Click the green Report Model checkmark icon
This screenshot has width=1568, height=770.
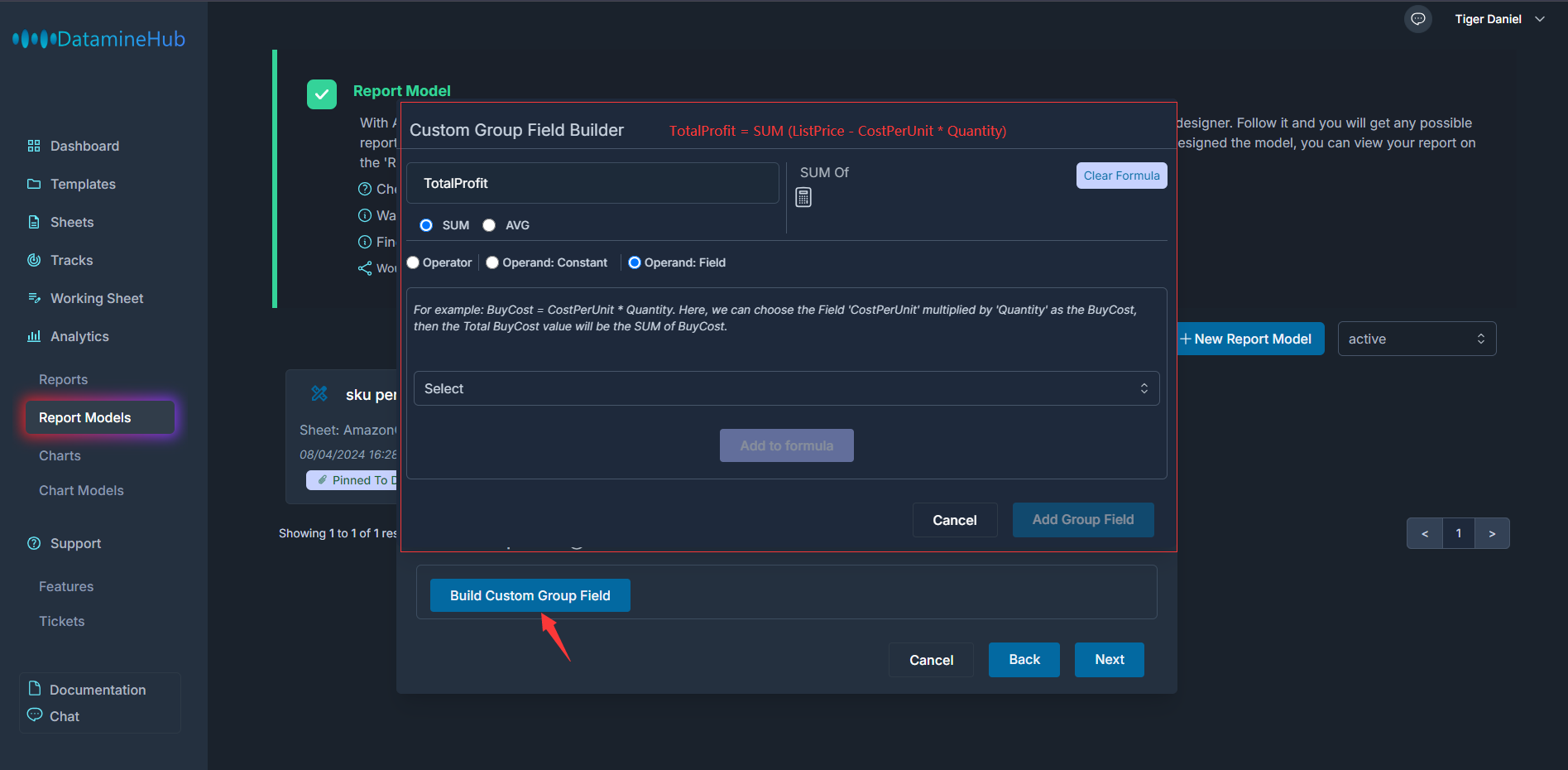click(x=322, y=94)
